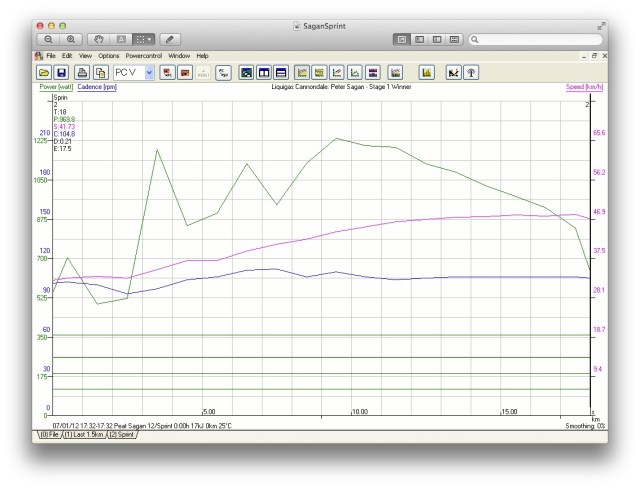Open the Options menu
The height and width of the screenshot is (488, 640).
coord(108,56)
